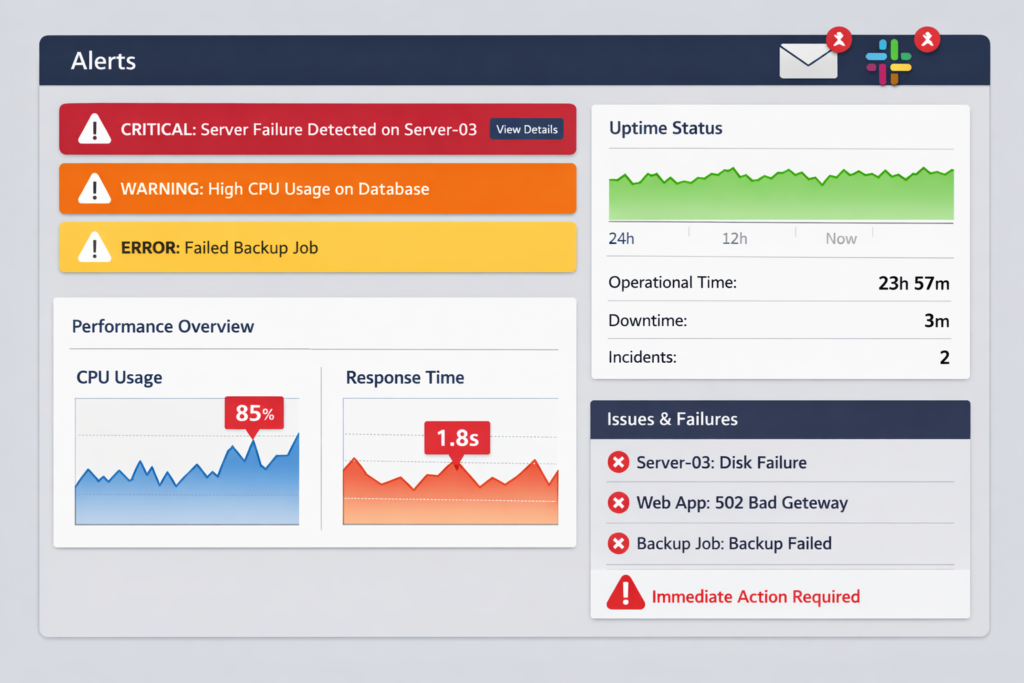The width and height of the screenshot is (1024, 683).
Task: Click red X icon beside Server-03 Disk Failure
Action: [x=618, y=462]
